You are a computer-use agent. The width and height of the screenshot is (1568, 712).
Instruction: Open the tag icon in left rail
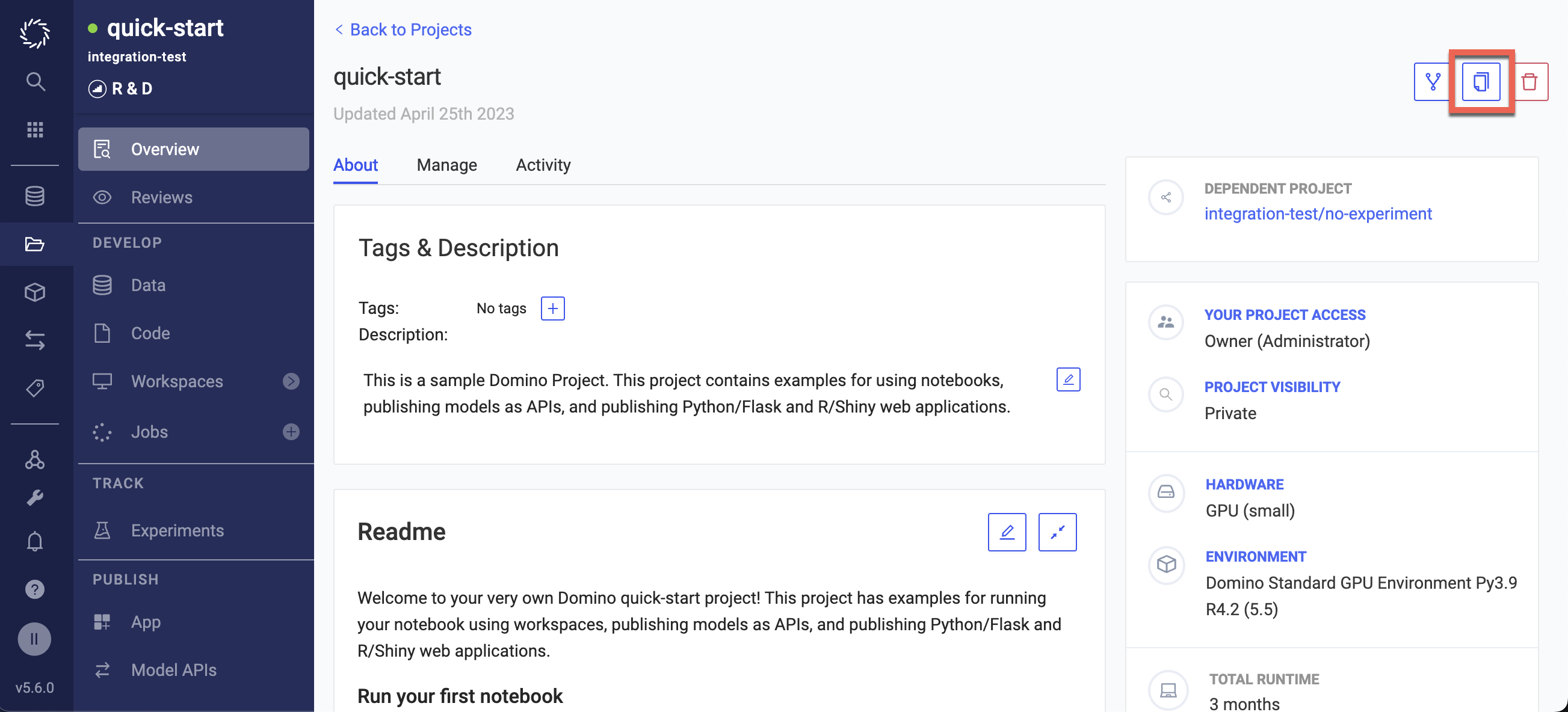35,388
